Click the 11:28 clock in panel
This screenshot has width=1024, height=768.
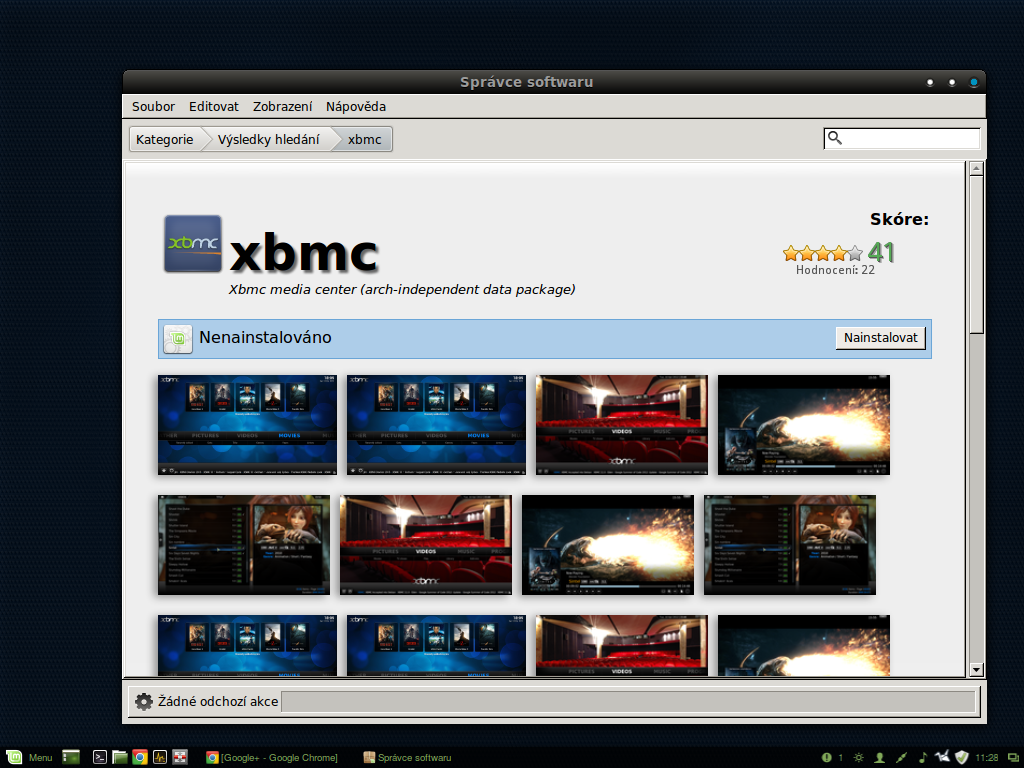pos(987,758)
